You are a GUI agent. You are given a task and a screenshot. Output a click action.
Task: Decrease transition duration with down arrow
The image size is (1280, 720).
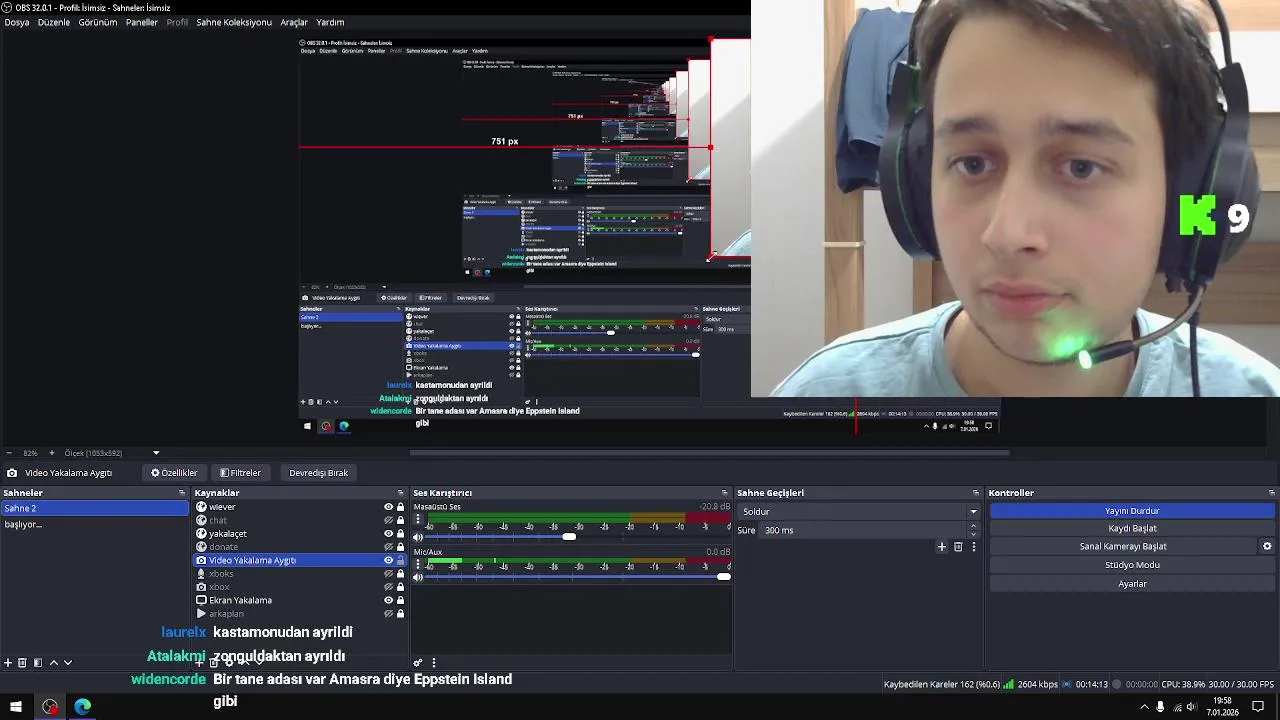point(973,534)
